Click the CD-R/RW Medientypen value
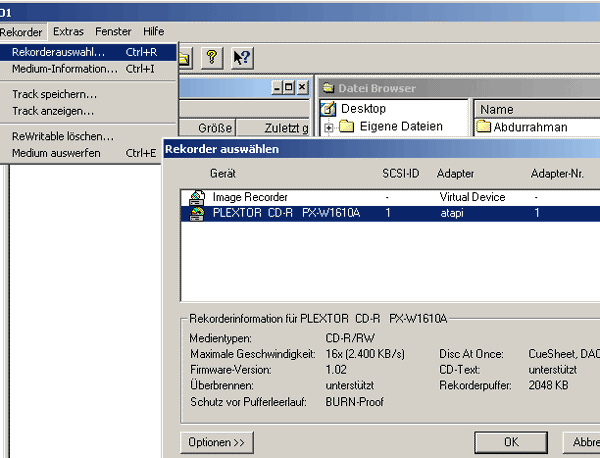 tap(350, 338)
